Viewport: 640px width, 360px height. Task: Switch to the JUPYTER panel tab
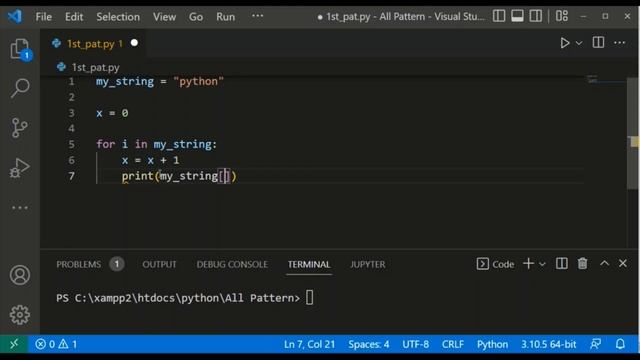pyautogui.click(x=368, y=264)
